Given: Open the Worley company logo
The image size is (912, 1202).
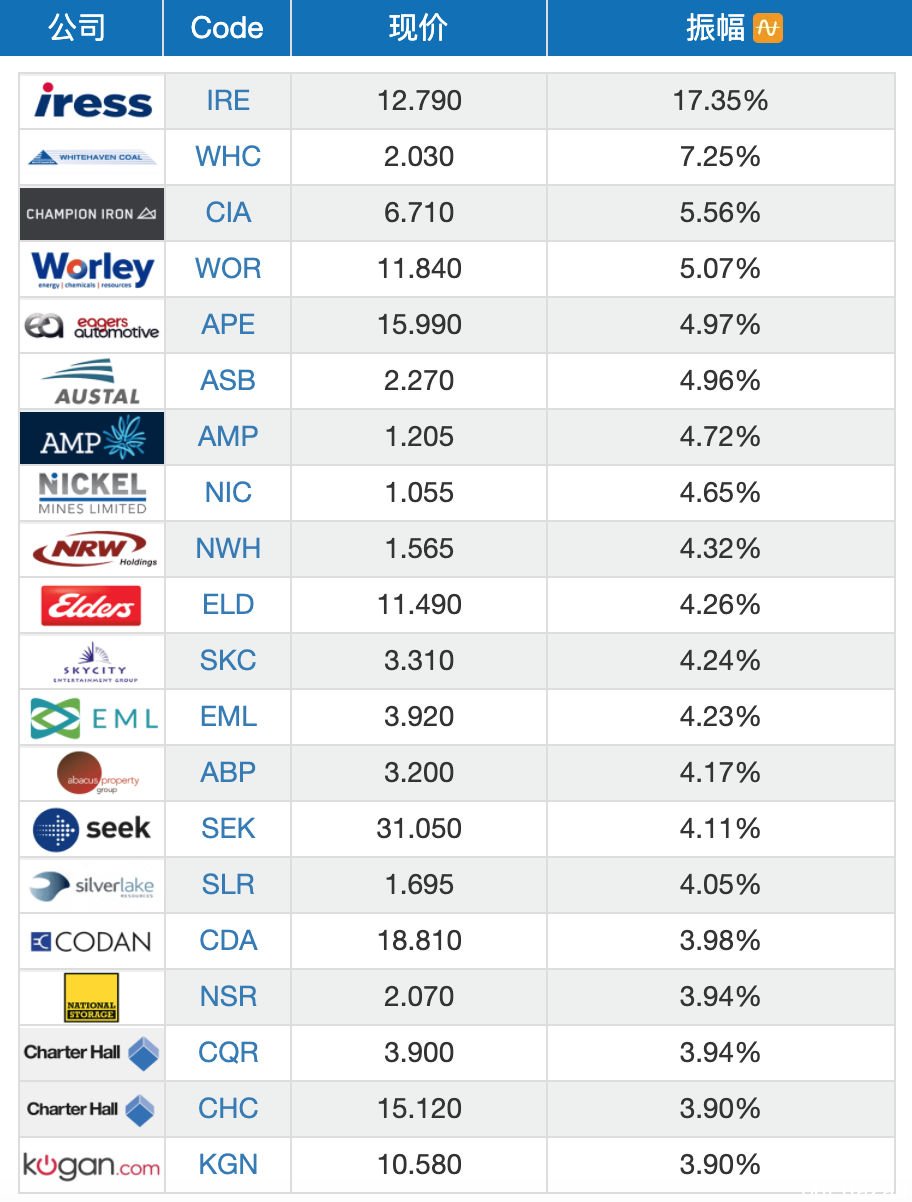Looking at the screenshot, I should (x=92, y=269).
